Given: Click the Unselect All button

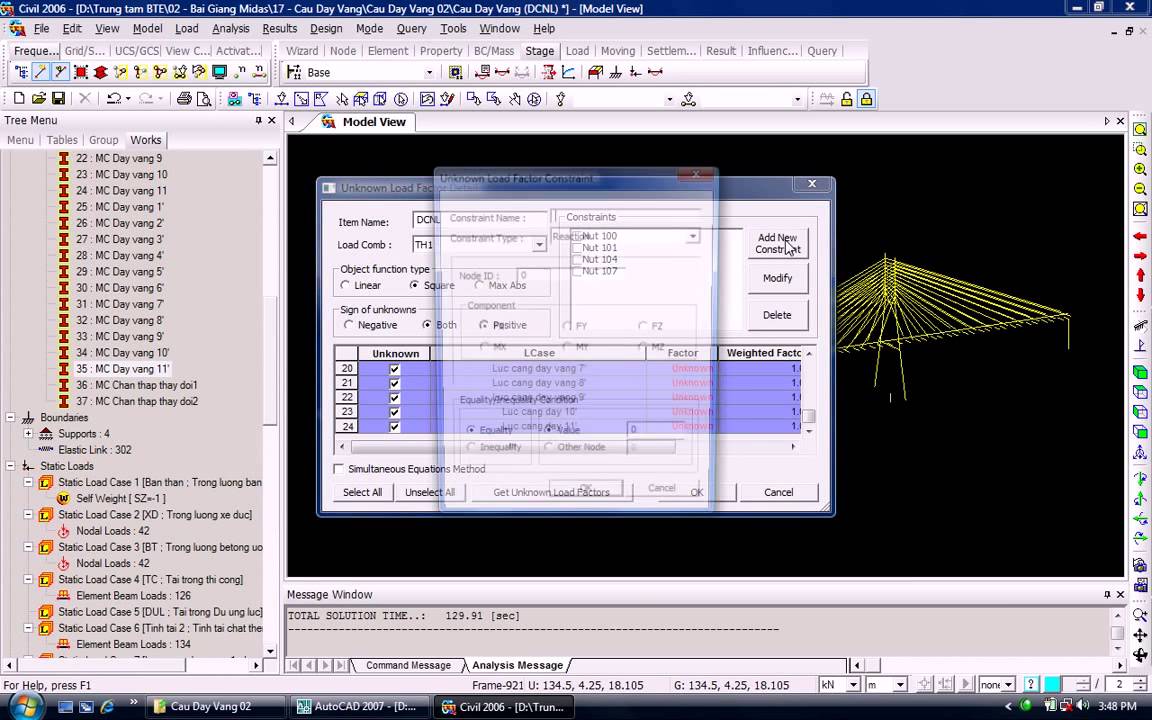Looking at the screenshot, I should (430, 492).
